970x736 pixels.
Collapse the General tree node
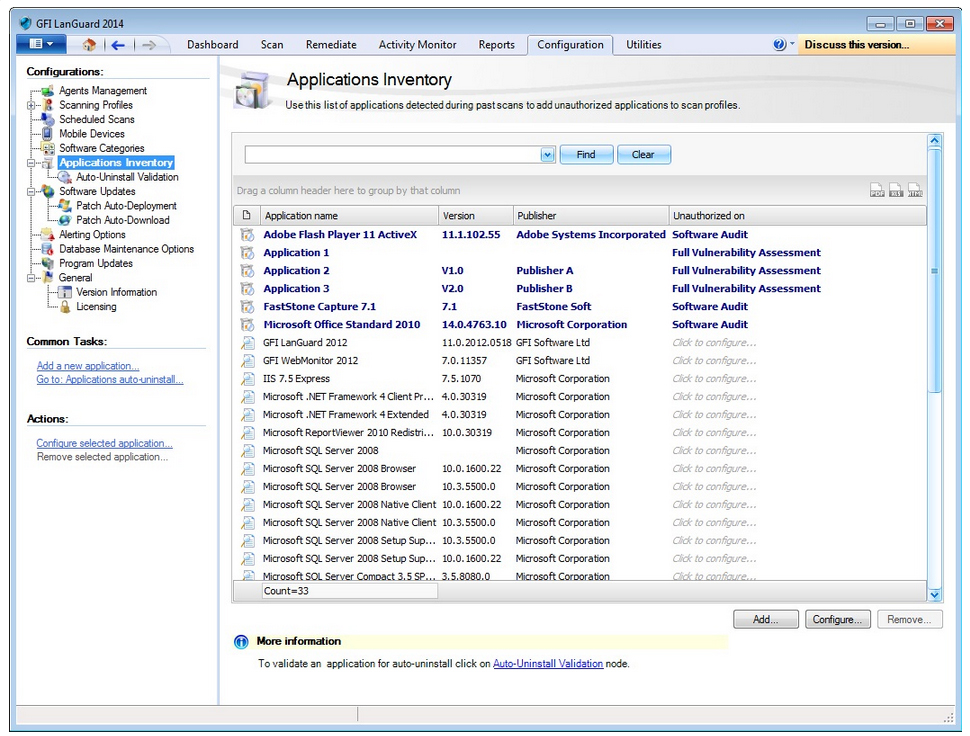click(31, 278)
